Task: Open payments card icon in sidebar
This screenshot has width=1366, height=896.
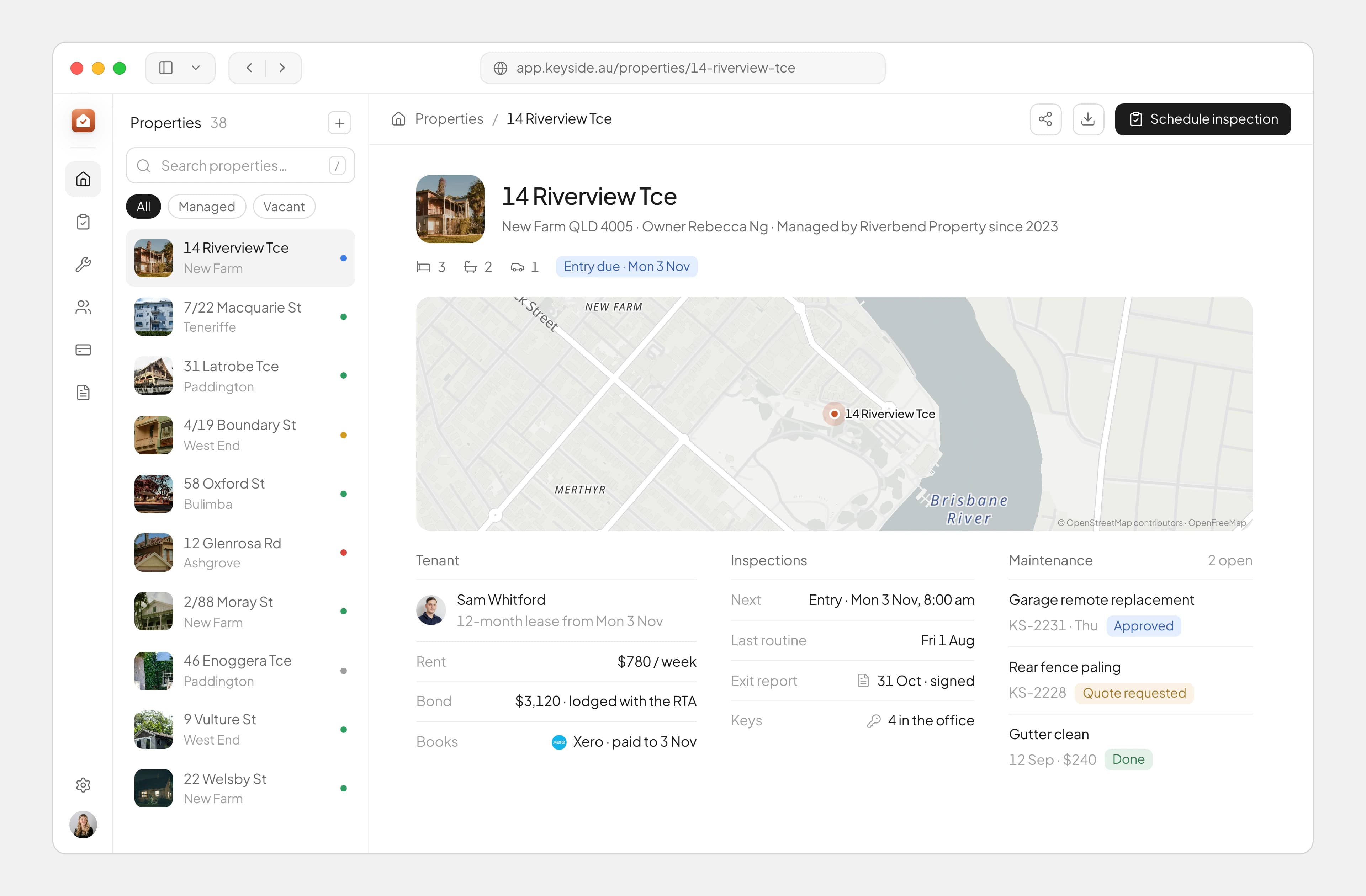Action: tap(83, 350)
